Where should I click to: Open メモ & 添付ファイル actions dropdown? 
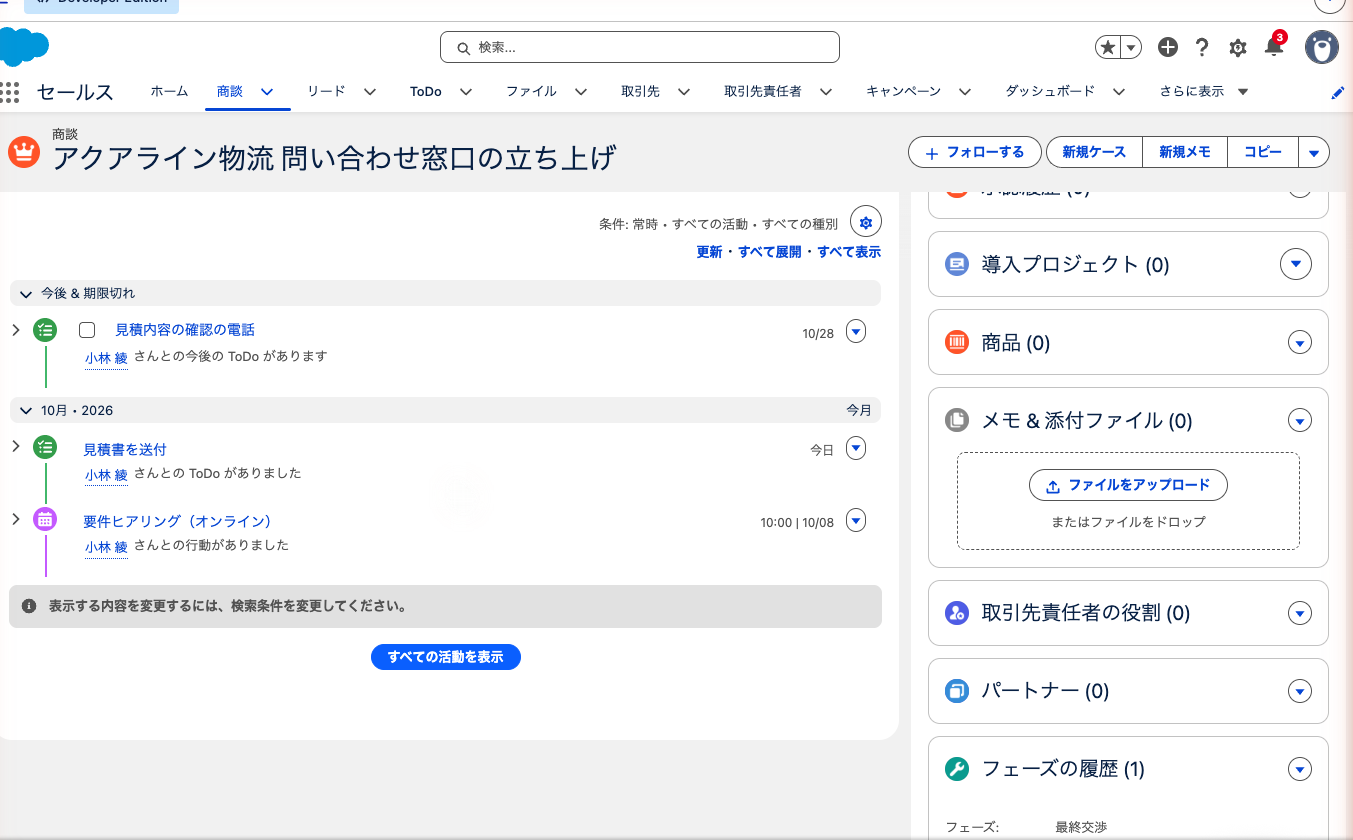click(1300, 421)
